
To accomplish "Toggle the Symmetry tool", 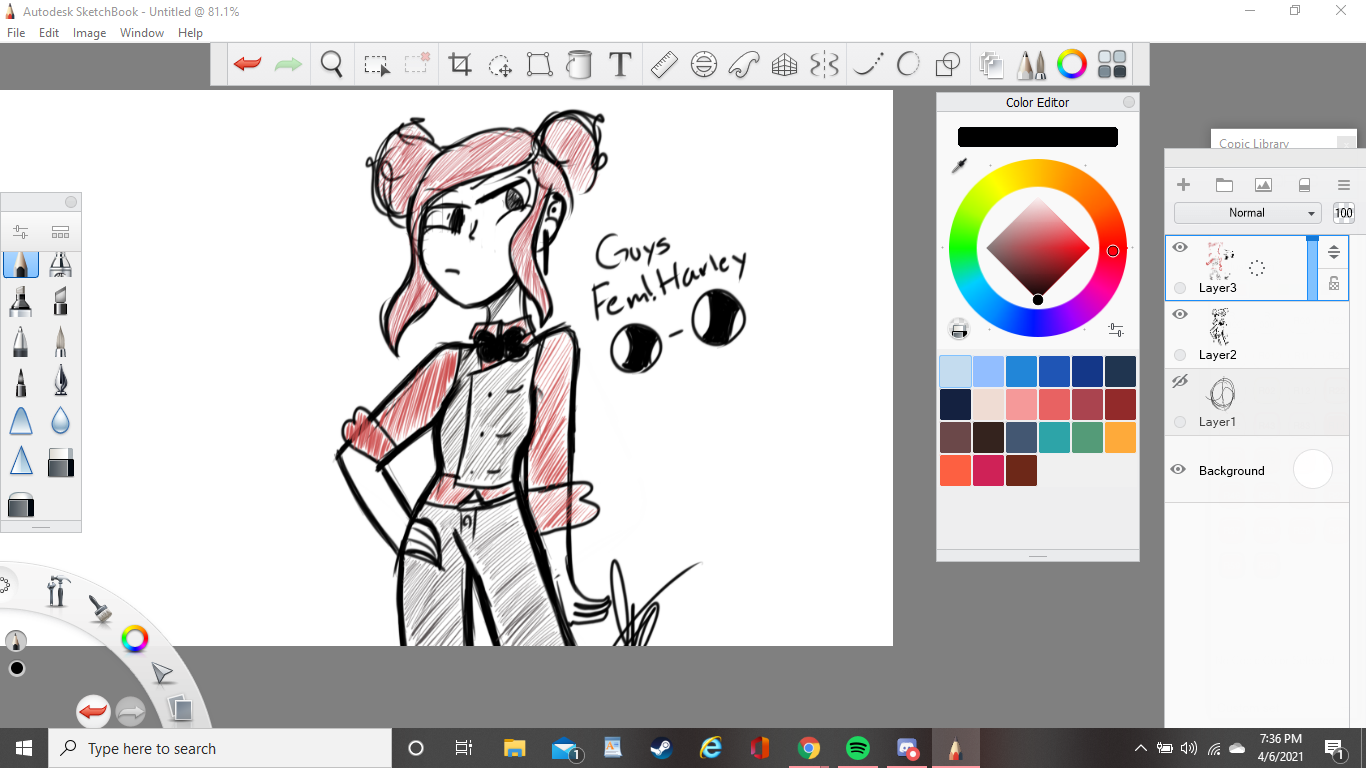I will pos(824,65).
